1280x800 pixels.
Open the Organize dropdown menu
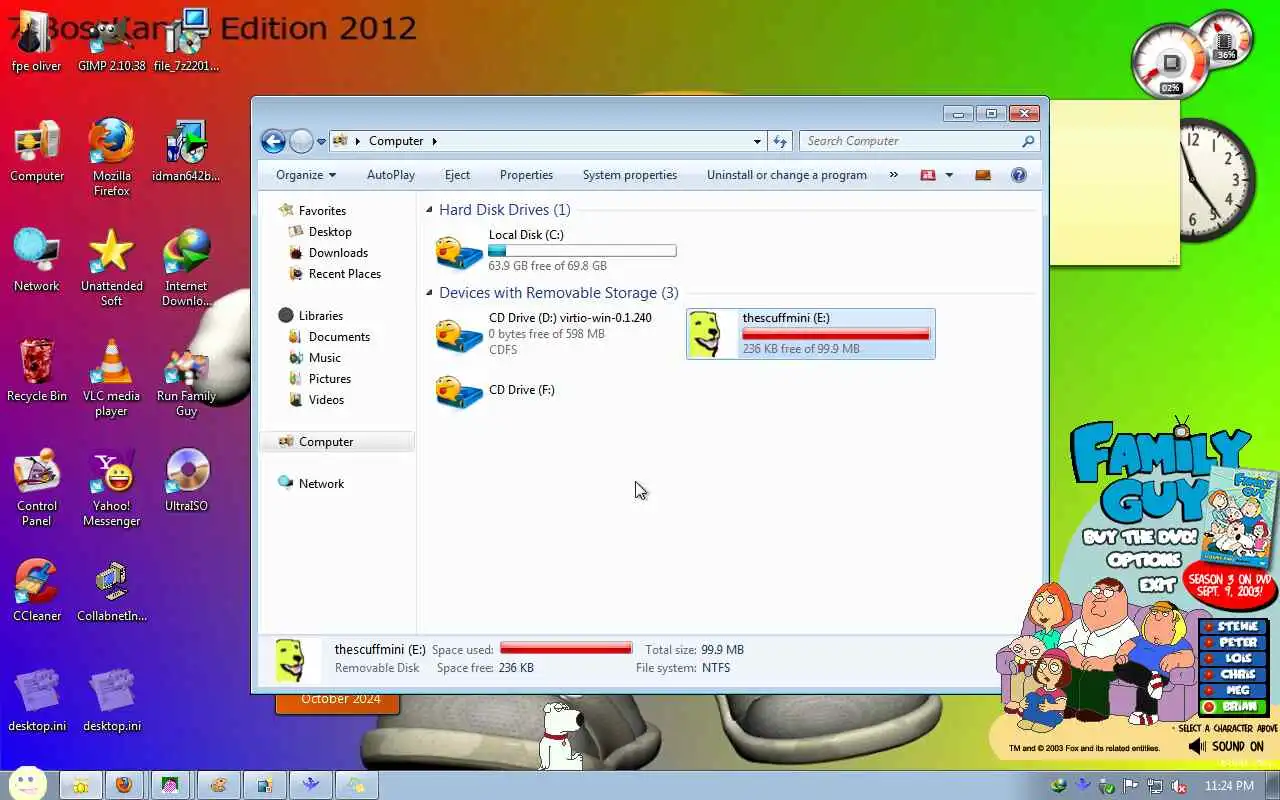click(306, 175)
